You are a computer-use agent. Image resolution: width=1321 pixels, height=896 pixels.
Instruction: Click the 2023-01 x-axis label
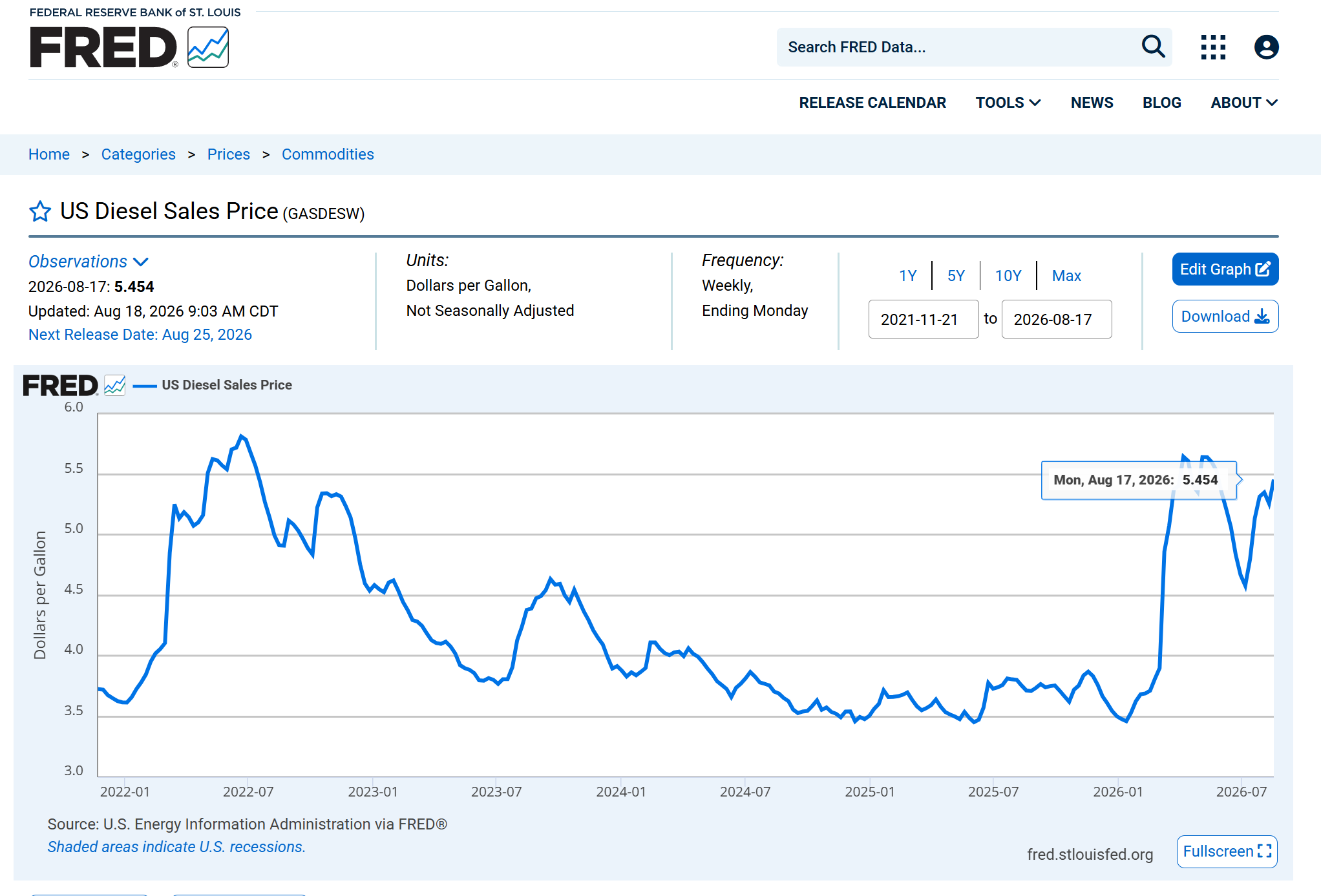373,792
